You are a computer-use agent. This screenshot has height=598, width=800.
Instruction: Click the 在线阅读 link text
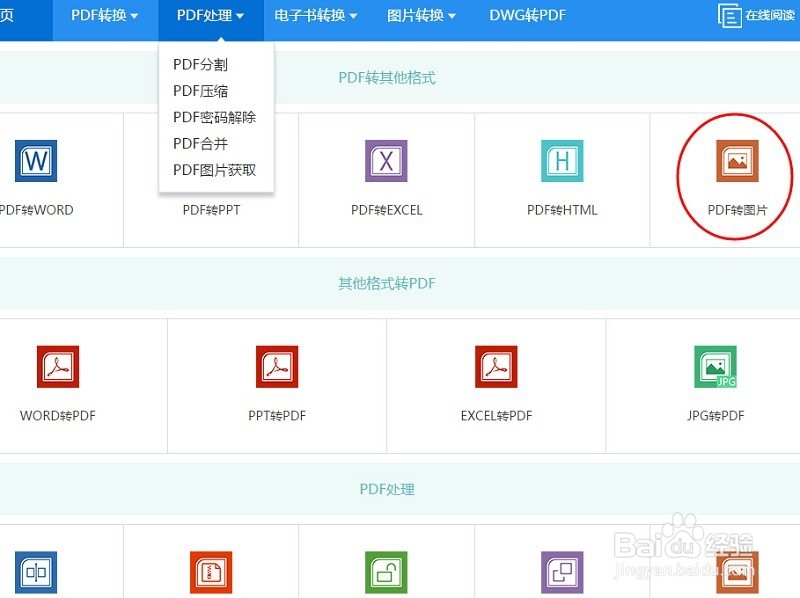(x=770, y=15)
